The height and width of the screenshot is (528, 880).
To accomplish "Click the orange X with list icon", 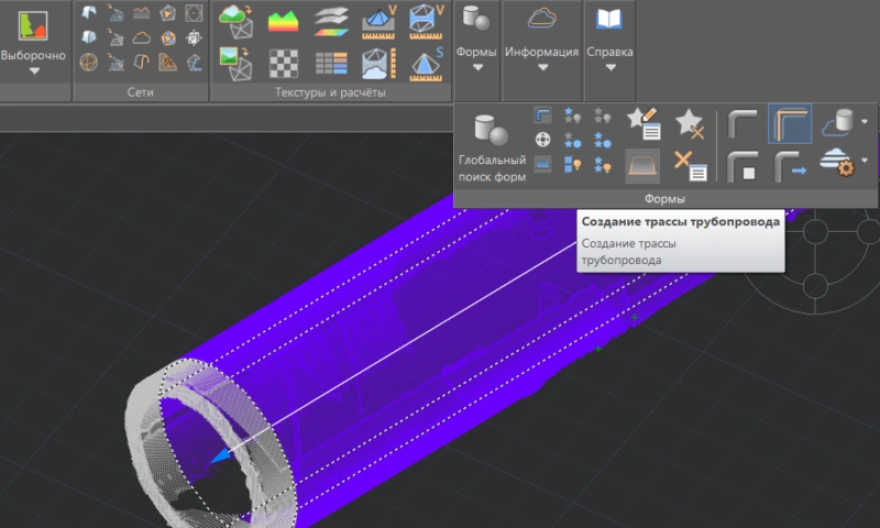I will 689,164.
